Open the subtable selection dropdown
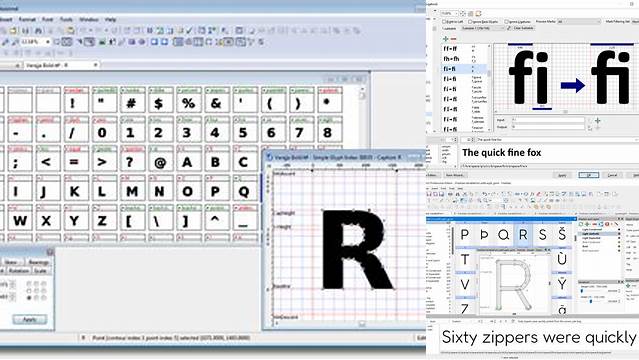The image size is (639, 360). [x=483, y=28]
